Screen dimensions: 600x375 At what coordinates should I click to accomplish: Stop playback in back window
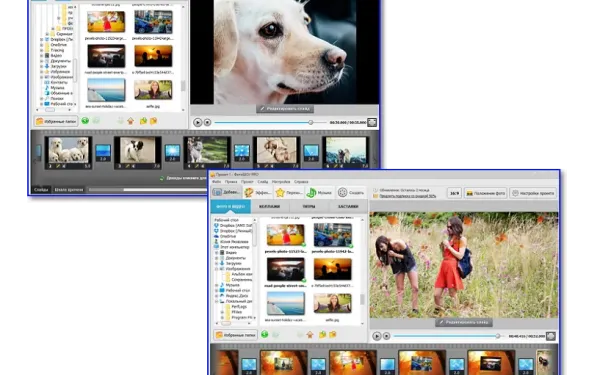[207, 122]
